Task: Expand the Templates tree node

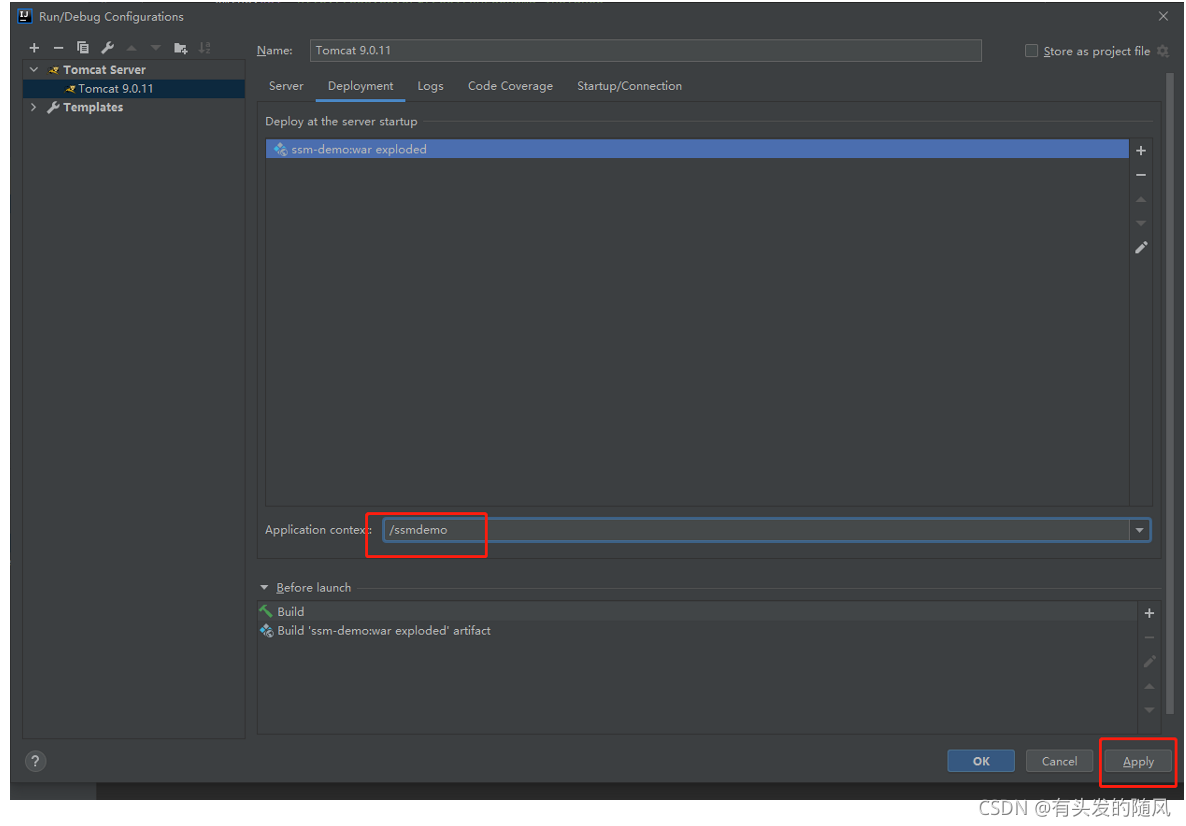Action: tap(34, 107)
